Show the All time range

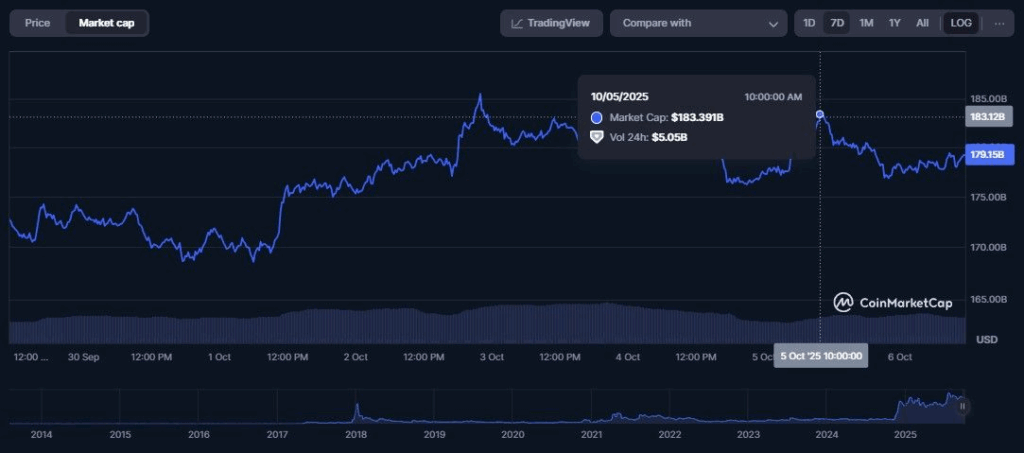[922, 23]
